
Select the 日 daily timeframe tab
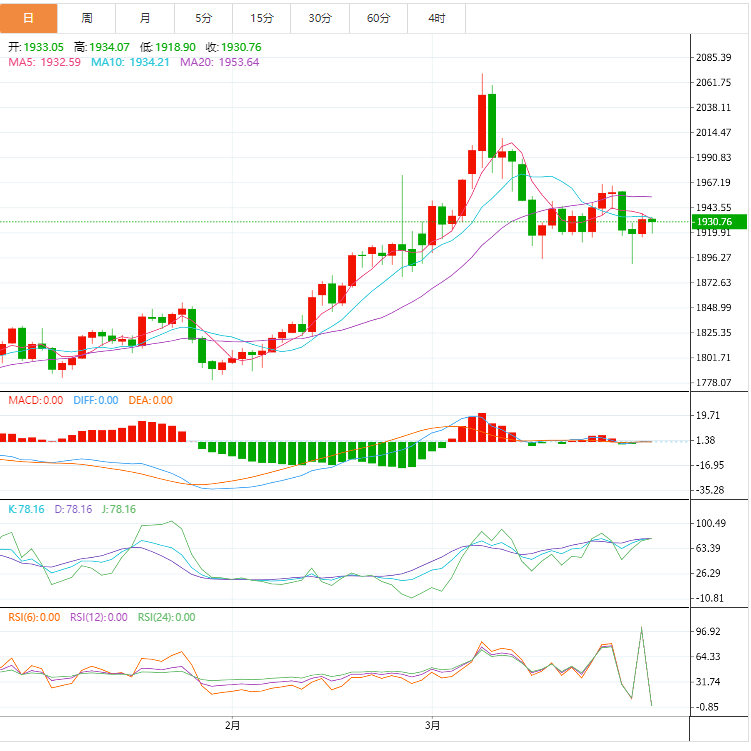[x=29, y=18]
